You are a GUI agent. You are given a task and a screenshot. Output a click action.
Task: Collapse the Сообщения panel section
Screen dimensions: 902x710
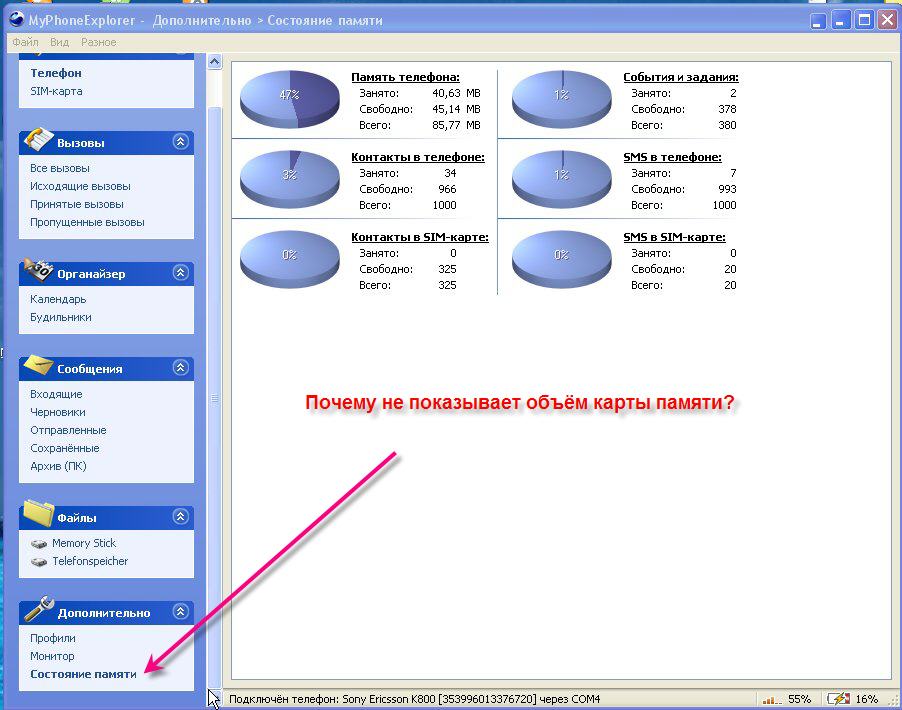click(x=180, y=368)
